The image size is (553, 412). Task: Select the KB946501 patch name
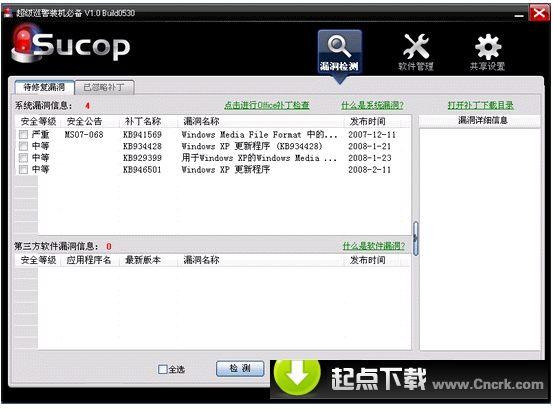(142, 170)
